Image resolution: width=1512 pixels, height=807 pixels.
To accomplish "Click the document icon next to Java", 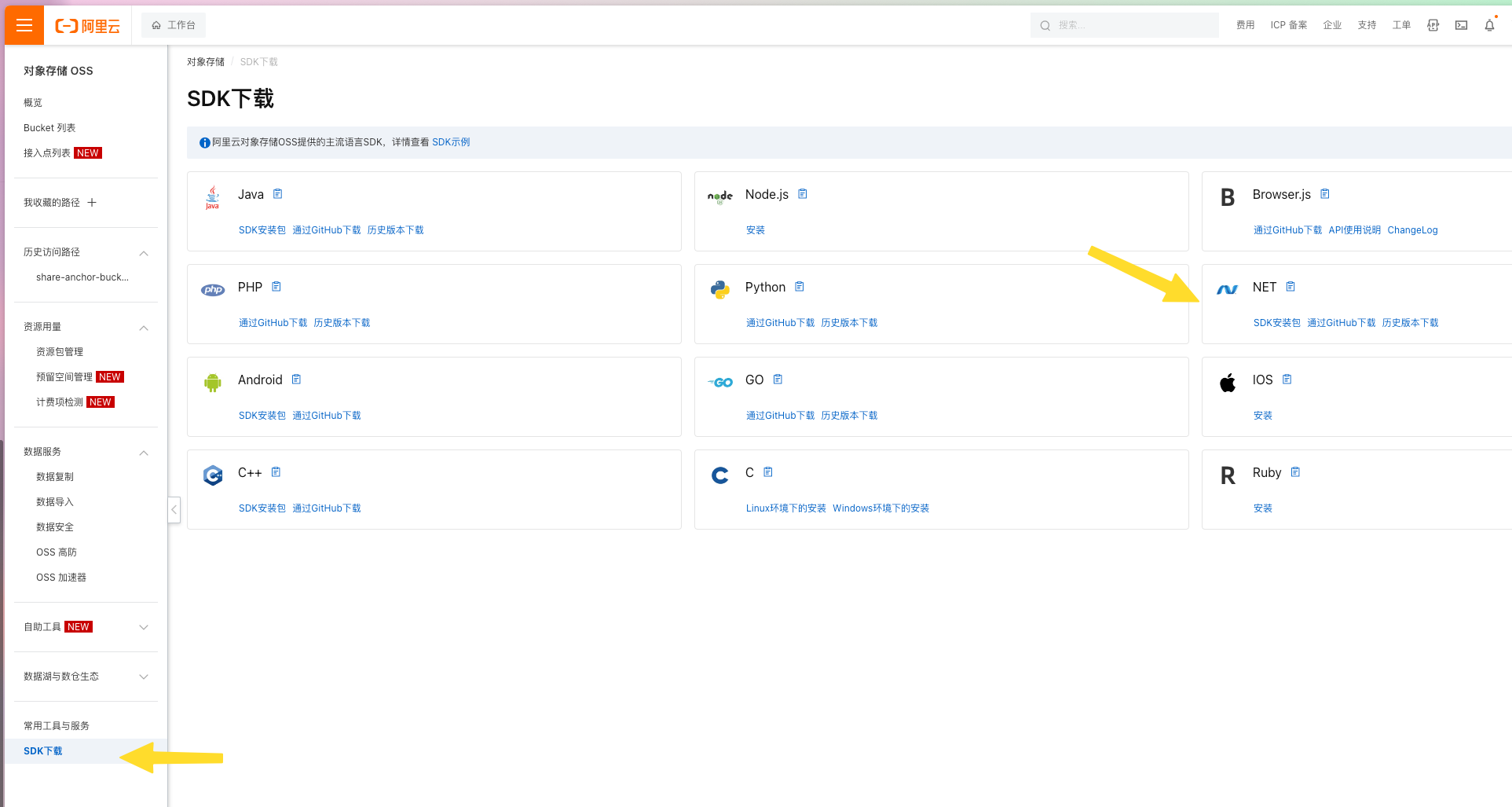I will (277, 194).
